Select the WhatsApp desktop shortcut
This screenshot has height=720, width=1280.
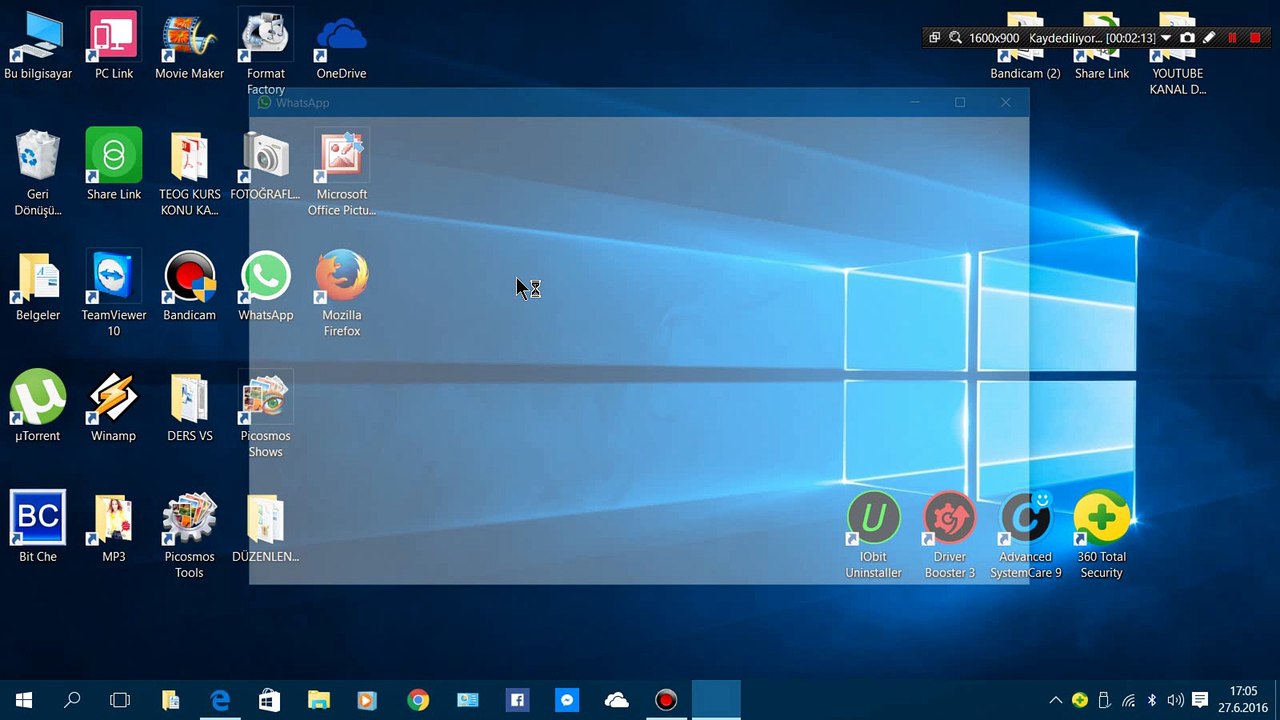point(265,287)
